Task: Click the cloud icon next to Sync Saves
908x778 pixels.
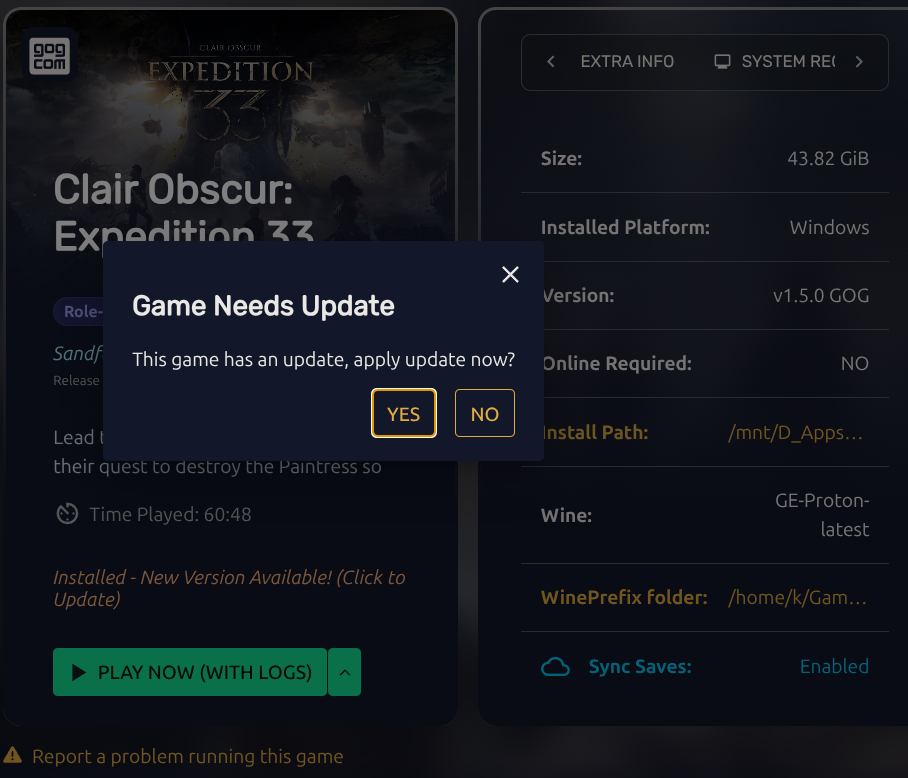Action: point(555,667)
